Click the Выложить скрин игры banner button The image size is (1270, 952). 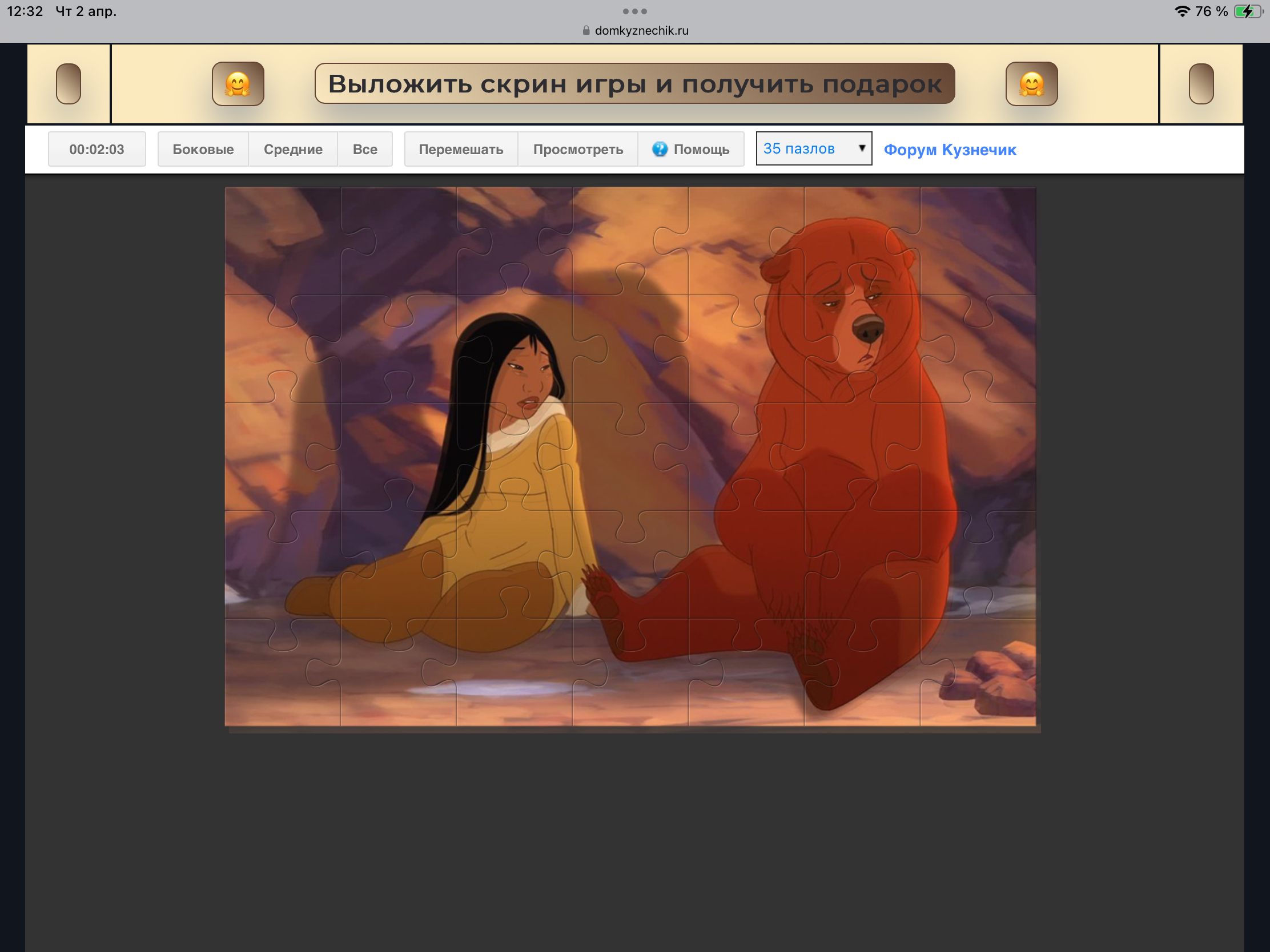[x=634, y=84]
